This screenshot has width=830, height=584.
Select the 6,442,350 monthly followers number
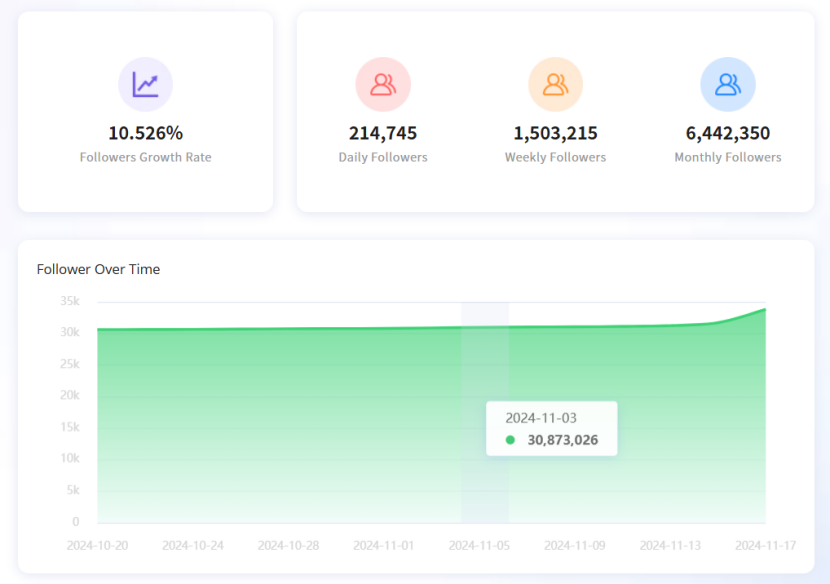(x=728, y=133)
